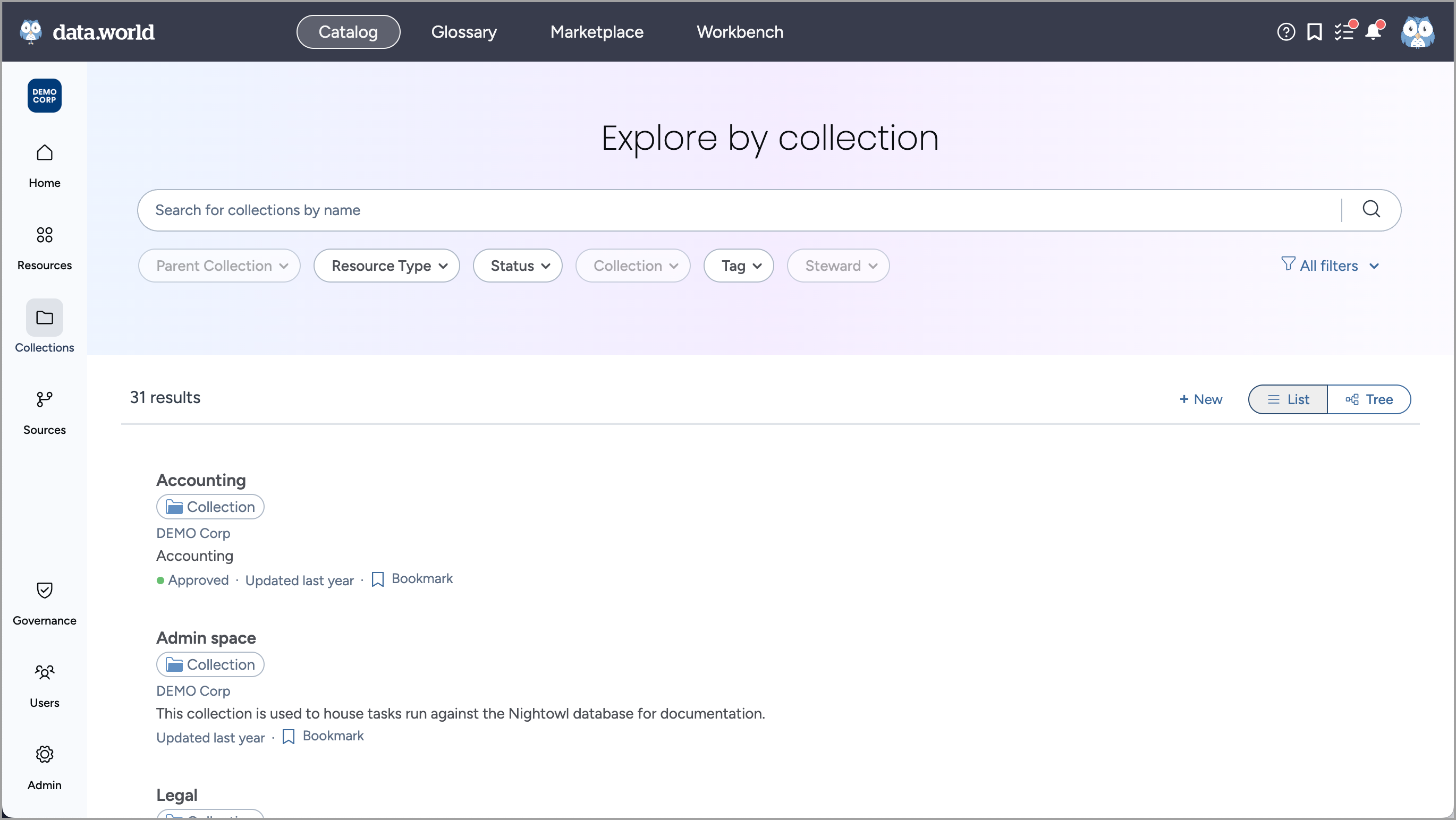Open the tasks checklist icon with red badge

point(1344,32)
